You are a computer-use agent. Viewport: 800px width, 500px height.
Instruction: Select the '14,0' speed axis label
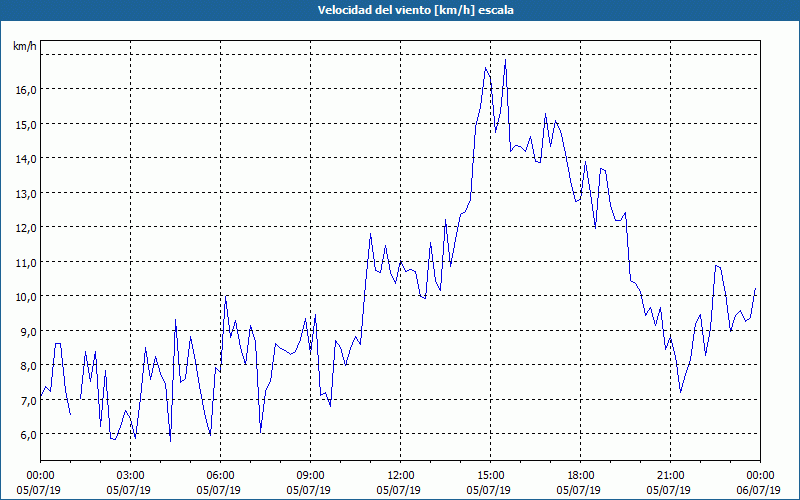pyautogui.click(x=25, y=159)
